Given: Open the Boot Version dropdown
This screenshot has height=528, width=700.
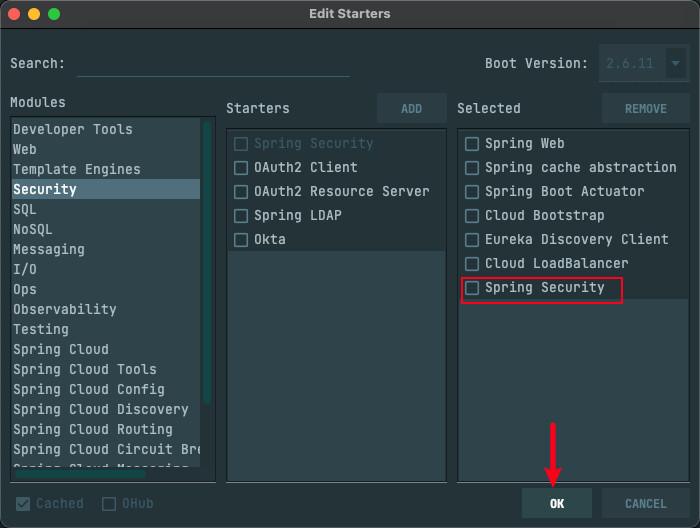Looking at the screenshot, I should point(675,63).
